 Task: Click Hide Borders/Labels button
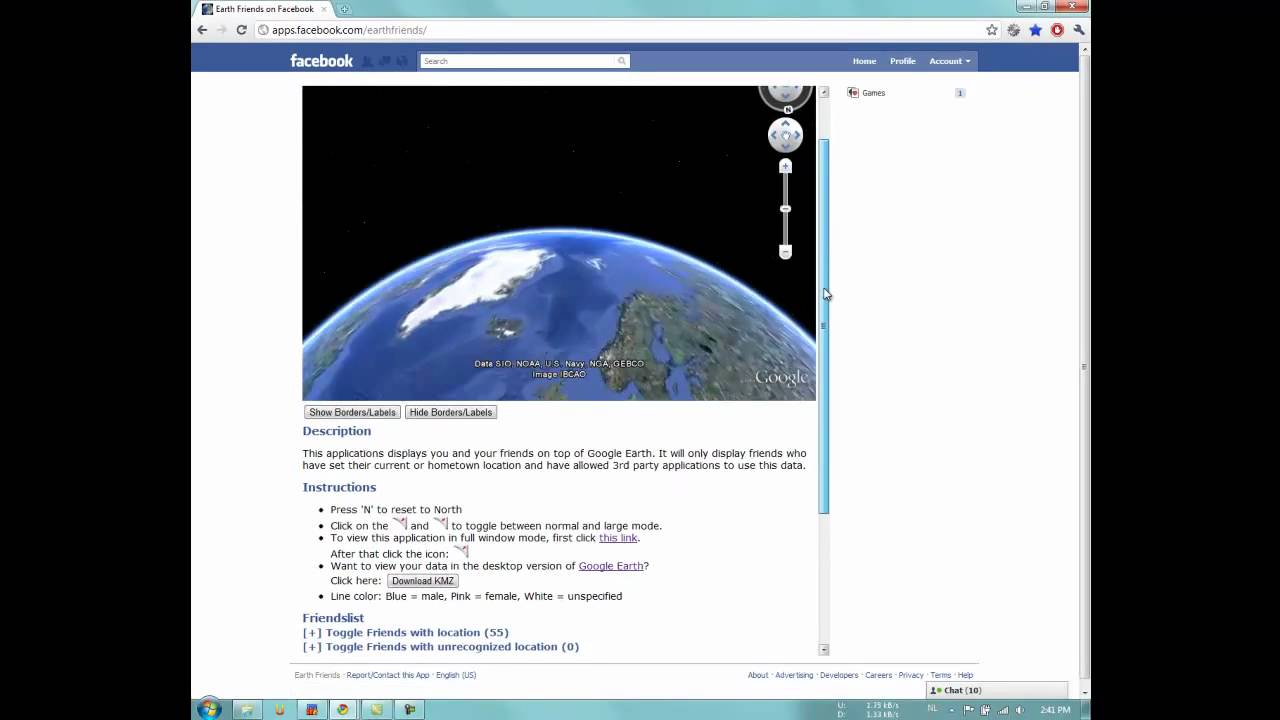[x=451, y=412]
